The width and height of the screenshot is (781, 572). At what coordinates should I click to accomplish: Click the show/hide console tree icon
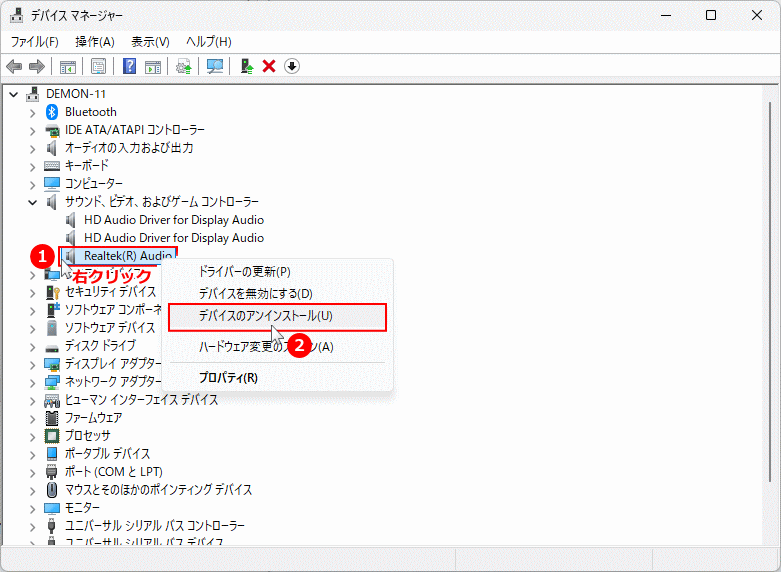pyautogui.click(x=68, y=66)
